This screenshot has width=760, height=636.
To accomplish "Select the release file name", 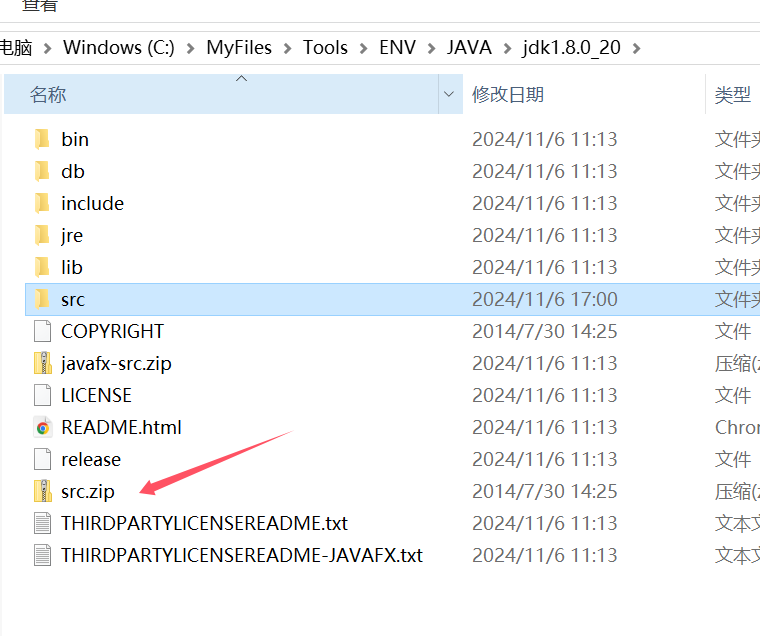I will [x=91, y=459].
